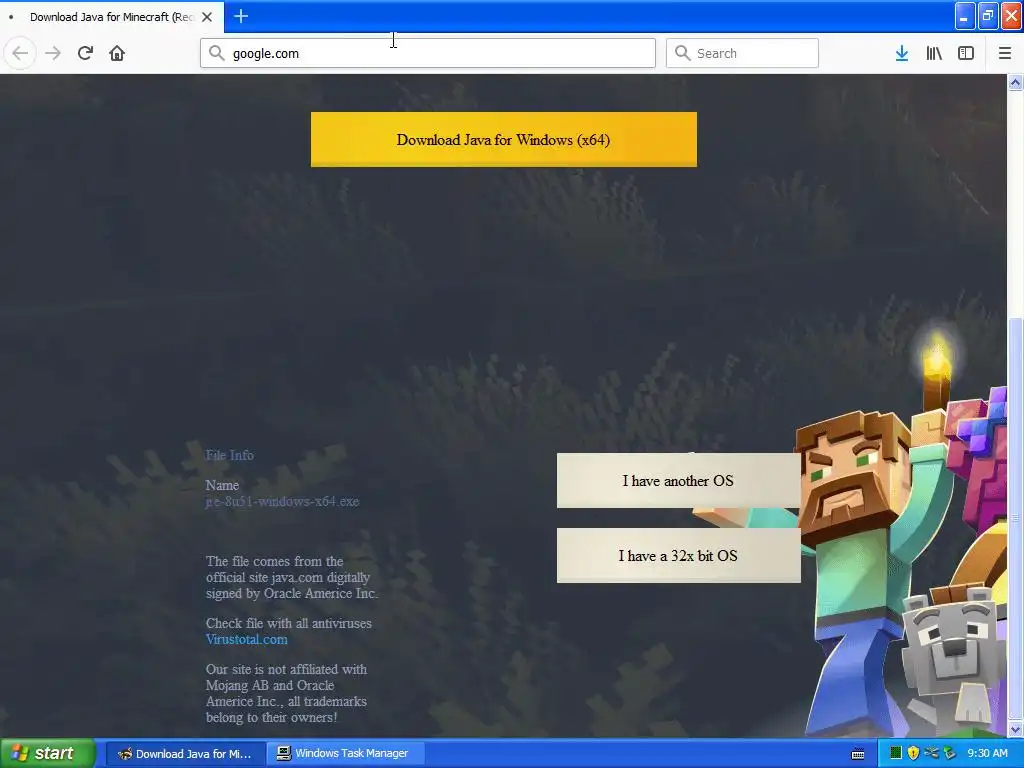Restore down the browser window

click(x=987, y=16)
